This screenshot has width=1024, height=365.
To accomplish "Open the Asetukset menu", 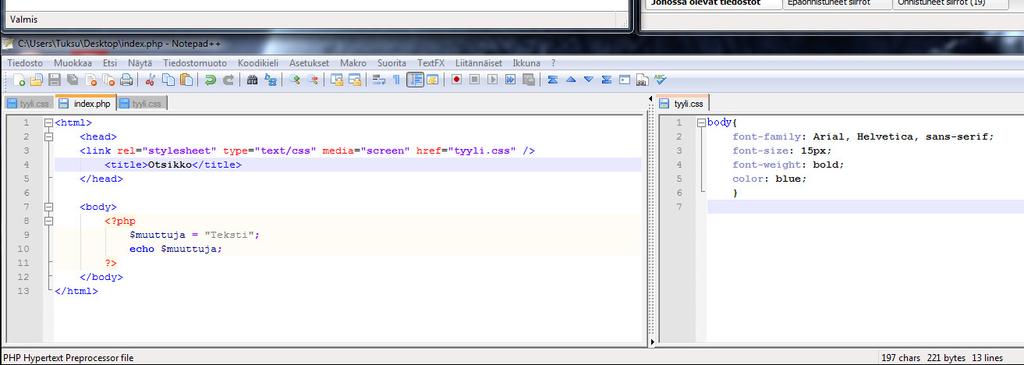I will [x=309, y=63].
